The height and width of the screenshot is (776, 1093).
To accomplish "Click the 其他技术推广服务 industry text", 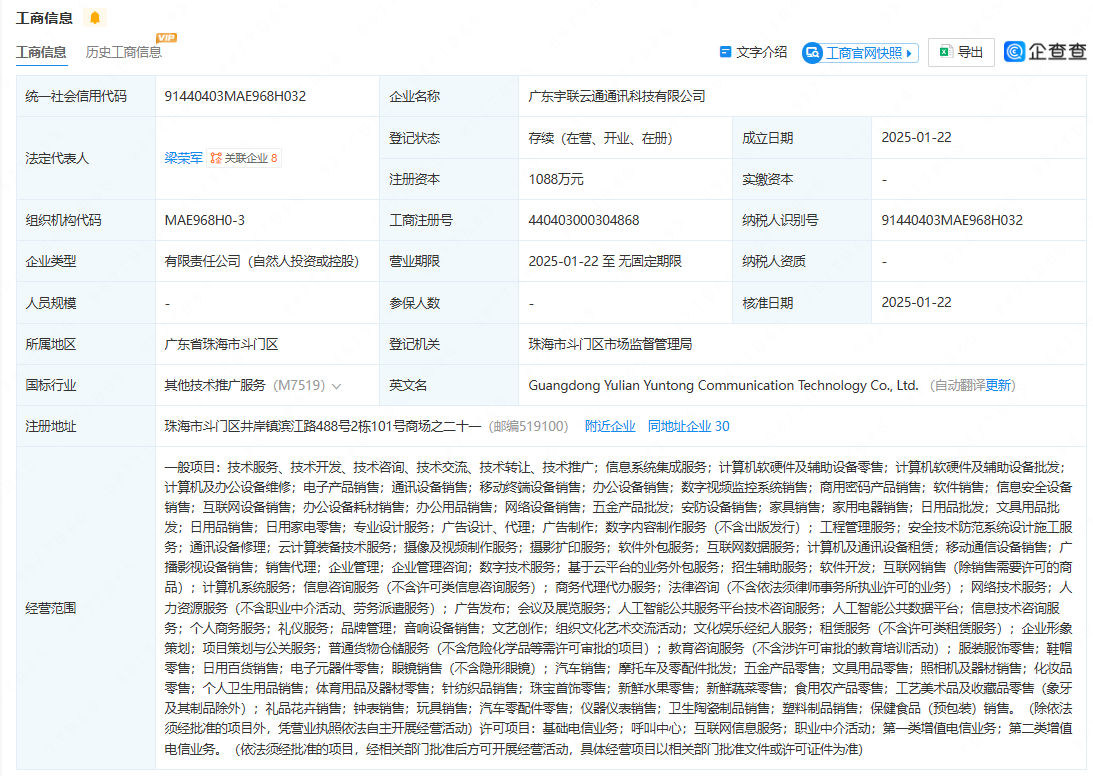I will 215,385.
